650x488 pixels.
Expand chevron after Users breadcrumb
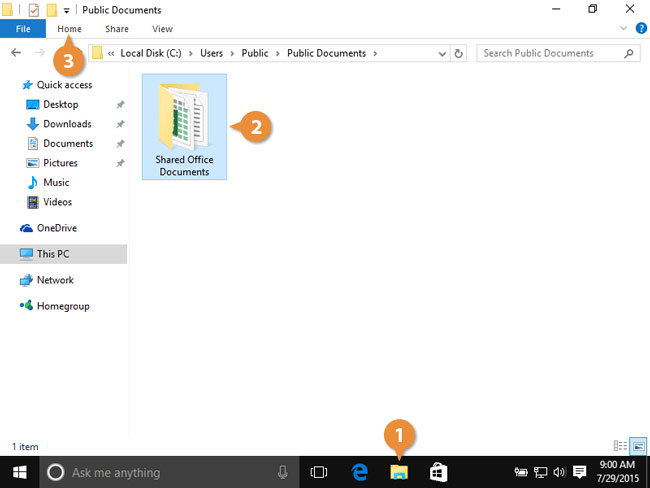[x=232, y=53]
